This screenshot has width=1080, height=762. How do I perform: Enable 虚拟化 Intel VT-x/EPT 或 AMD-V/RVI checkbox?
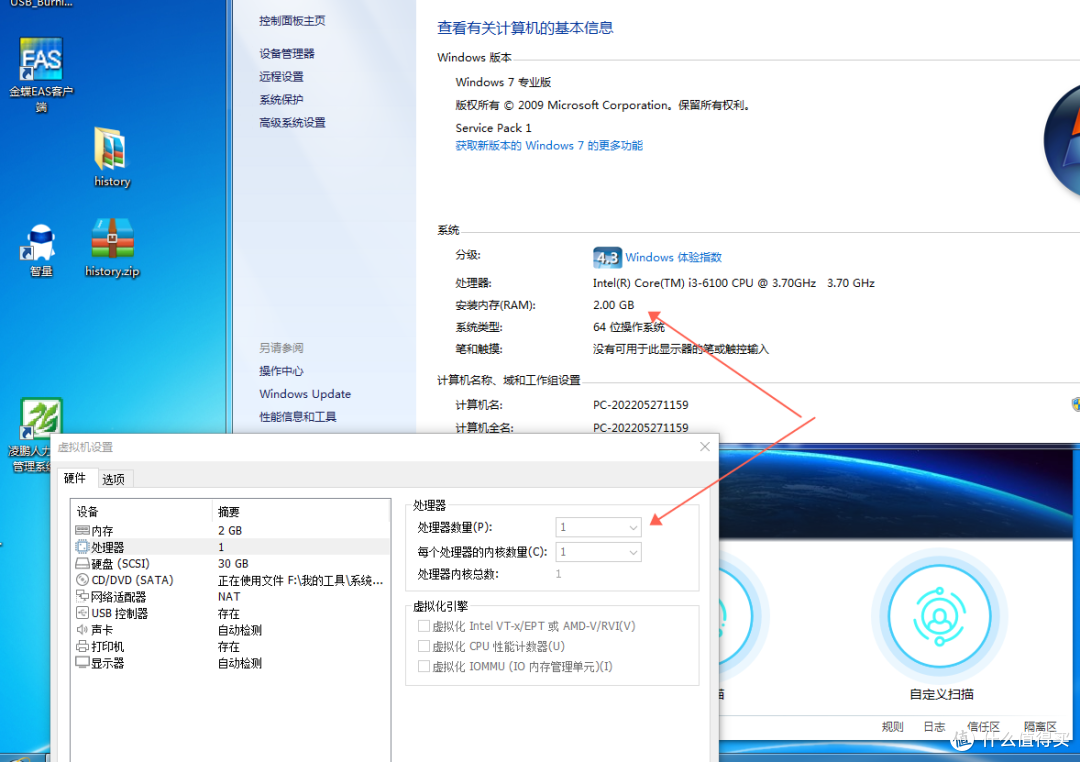click(424, 626)
